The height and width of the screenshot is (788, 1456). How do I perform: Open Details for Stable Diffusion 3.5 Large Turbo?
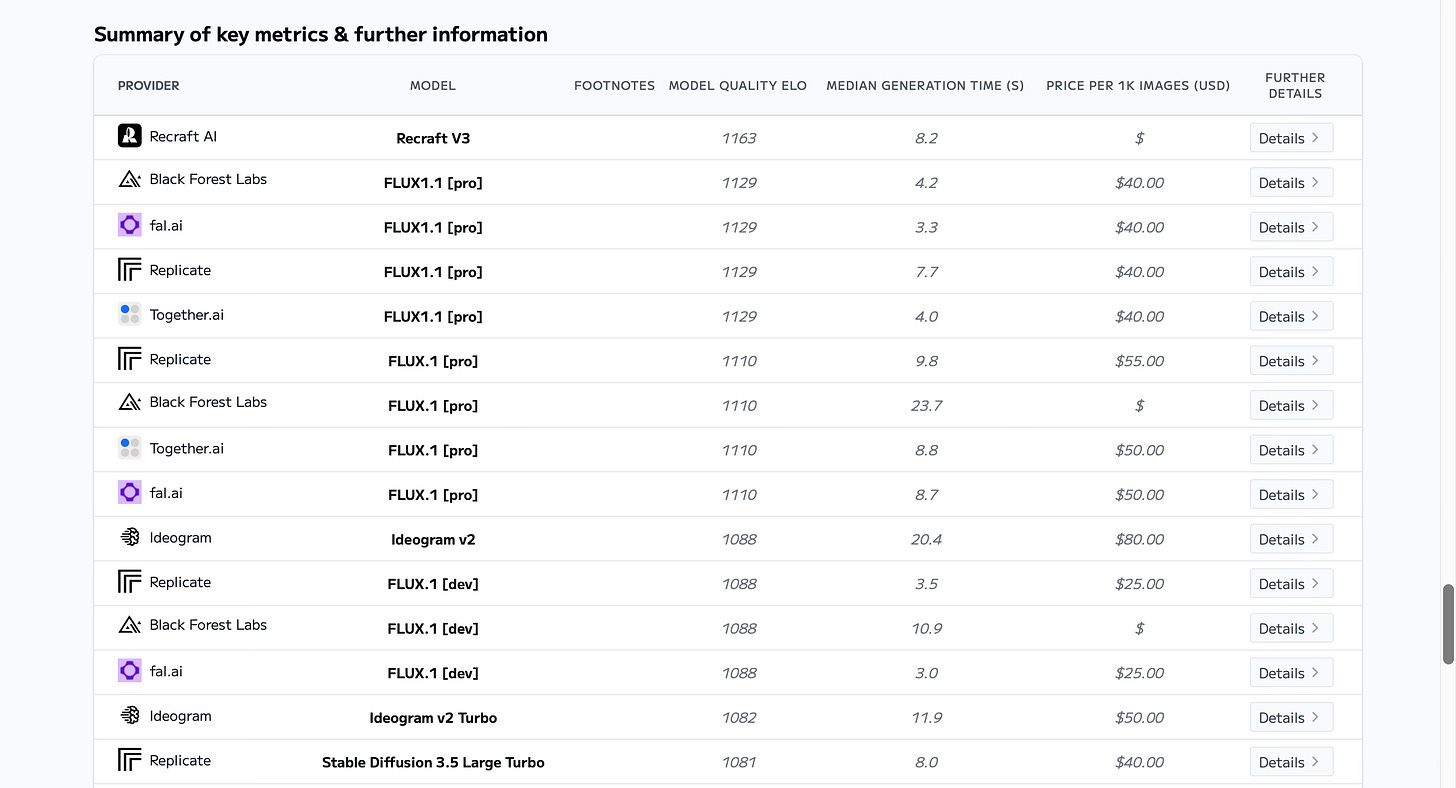[1291, 762]
